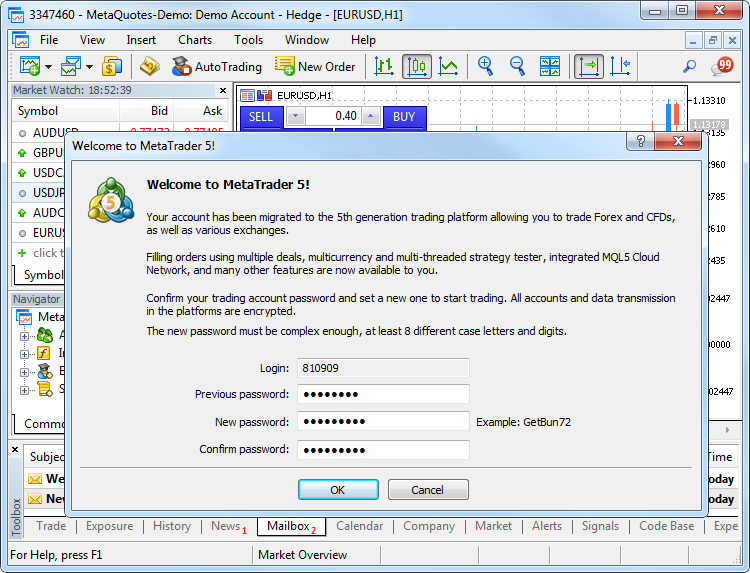Open the search magnifier in toolbar
Viewport: 750px width, 573px height.
[689, 67]
